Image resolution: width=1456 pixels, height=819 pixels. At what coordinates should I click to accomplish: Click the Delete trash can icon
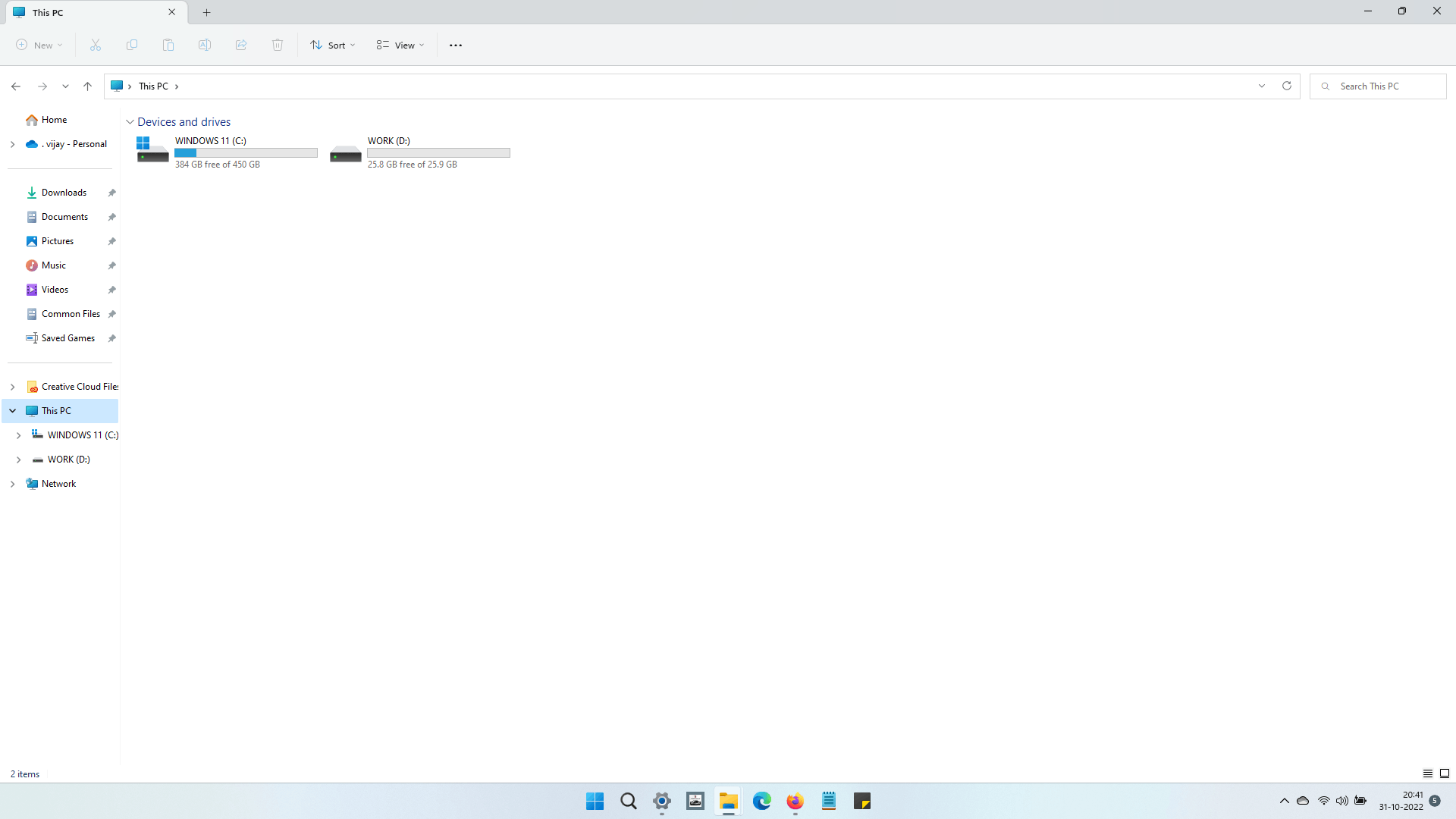tap(278, 45)
